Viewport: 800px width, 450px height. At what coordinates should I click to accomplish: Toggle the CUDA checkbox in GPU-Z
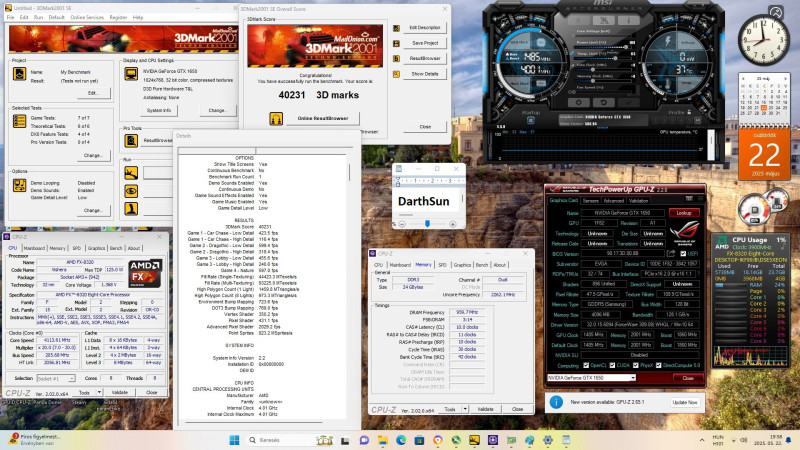point(612,365)
